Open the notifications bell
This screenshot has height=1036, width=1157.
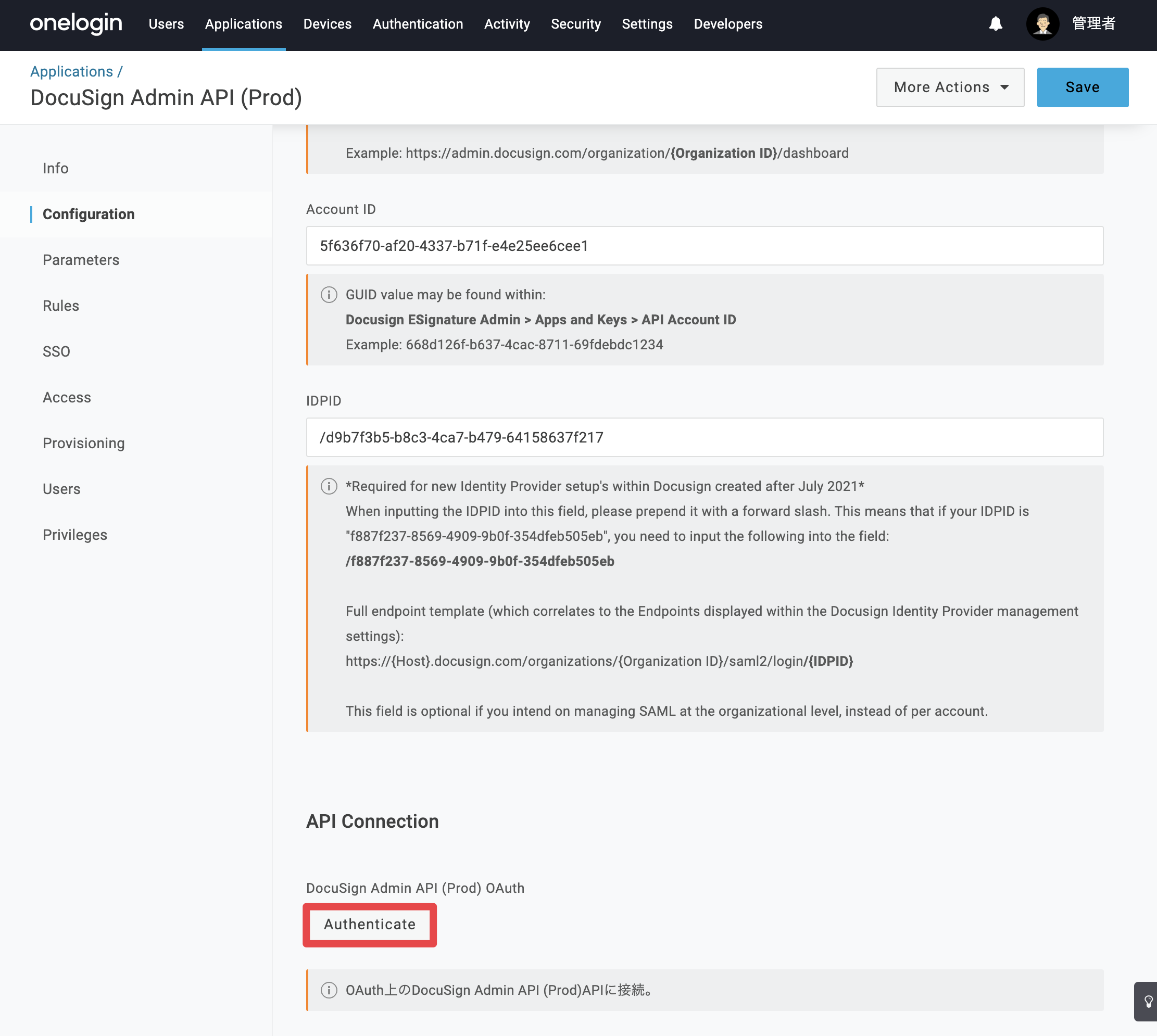[995, 24]
